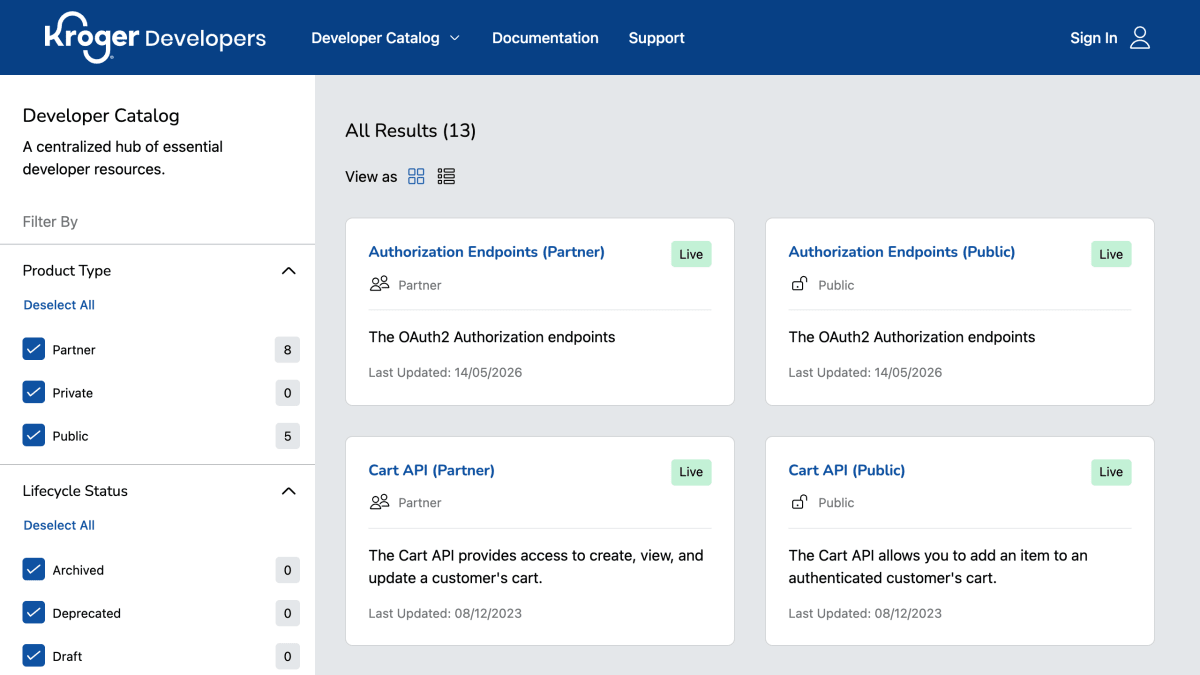Viewport: 1200px width, 675px height.
Task: Click Last Updated date on Cart API (Partner)
Action: [445, 613]
